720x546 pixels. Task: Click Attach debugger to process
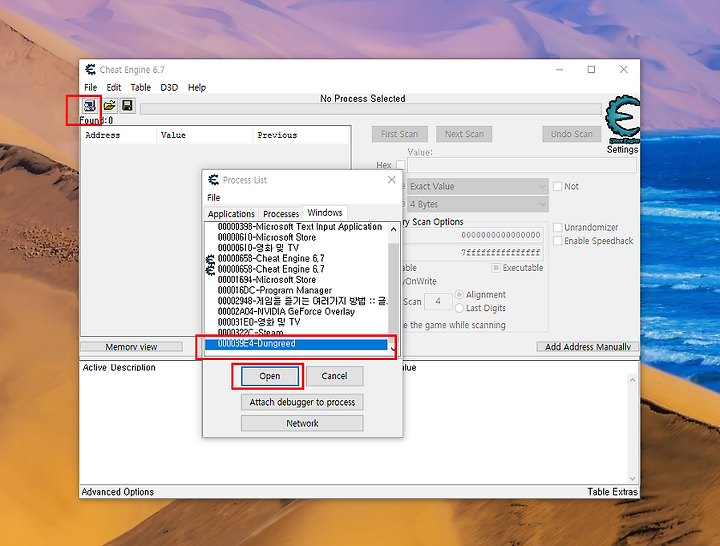[302, 402]
